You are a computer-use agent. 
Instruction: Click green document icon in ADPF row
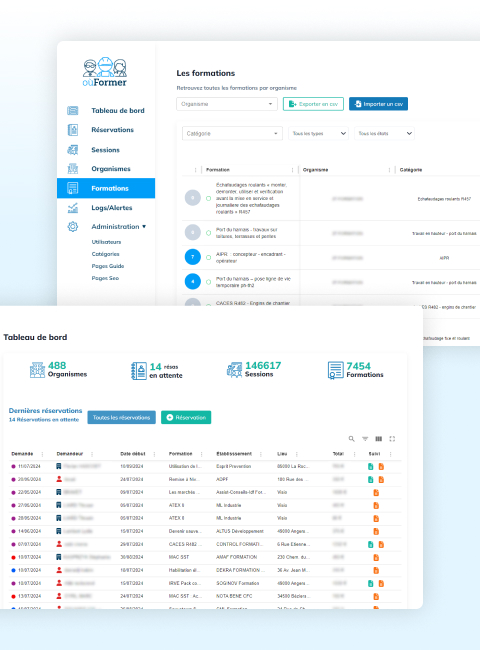(x=371, y=479)
